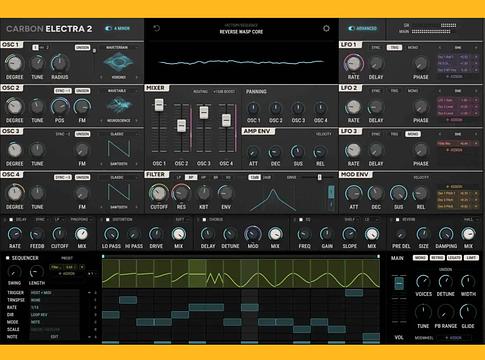
Task: Click the OSC 3 sawtooth waveform display
Action: [x=119, y=149]
